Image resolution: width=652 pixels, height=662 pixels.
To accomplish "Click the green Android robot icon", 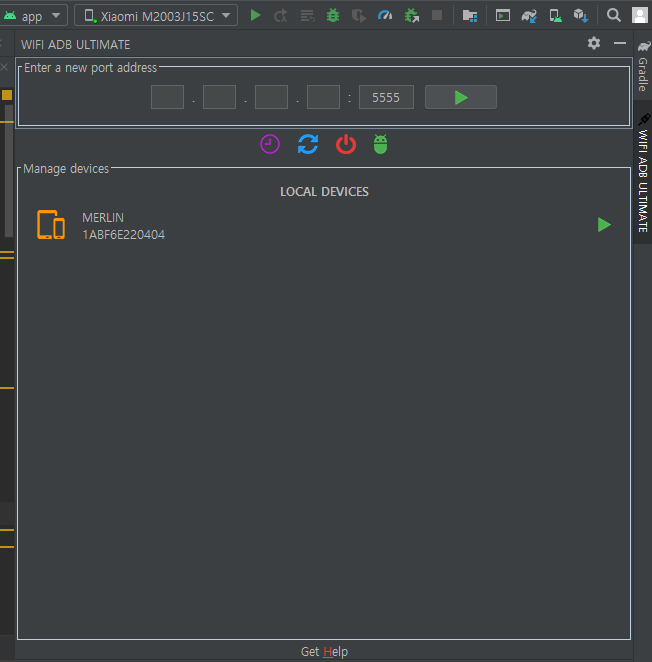I will point(380,144).
